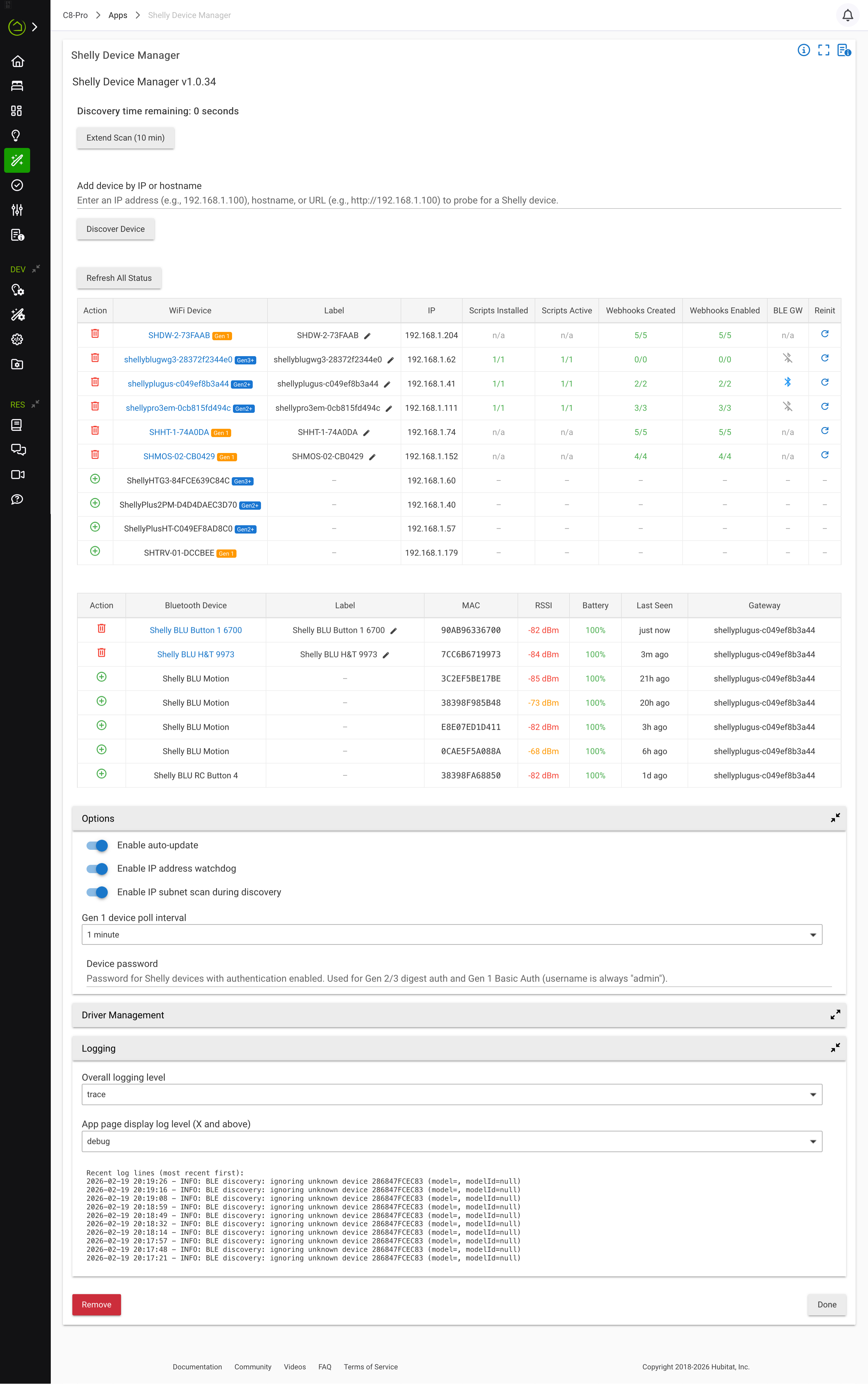Open the shellypro3em-0cb815fd494c device link
This screenshot has width=868, height=1385.
click(178, 408)
